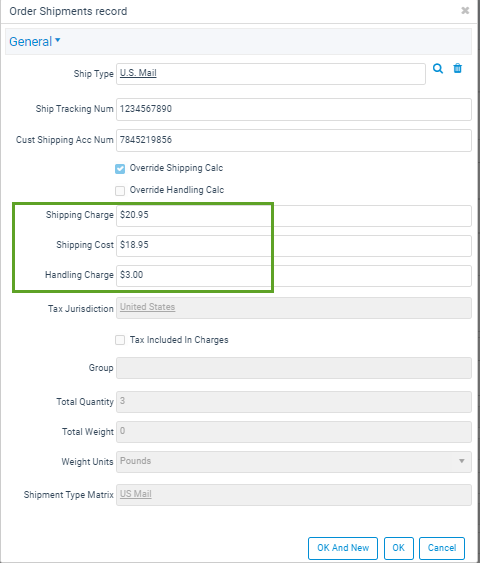480x563 pixels.
Task: Cancel the shipment record dialog
Action: pyautogui.click(x=442, y=548)
